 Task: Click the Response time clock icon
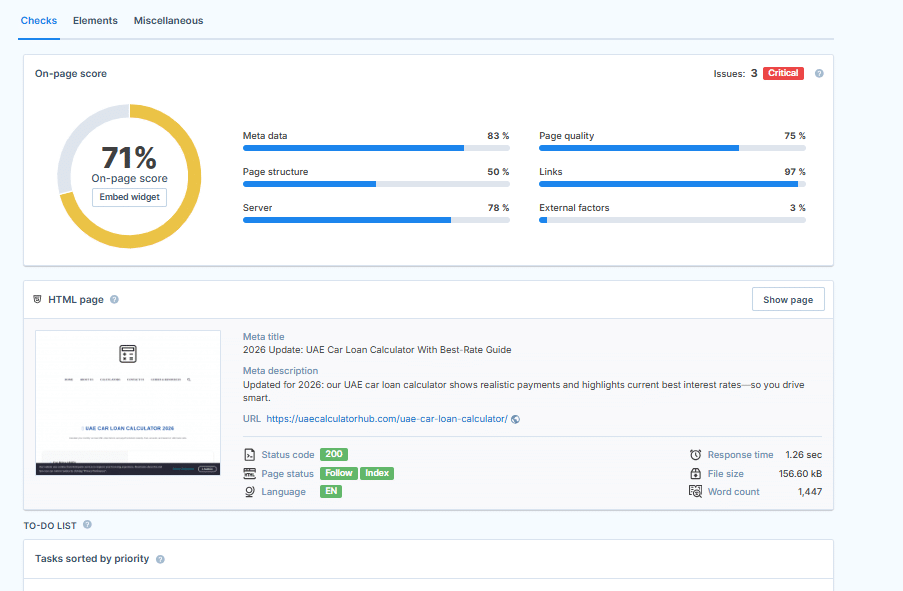[x=693, y=454]
